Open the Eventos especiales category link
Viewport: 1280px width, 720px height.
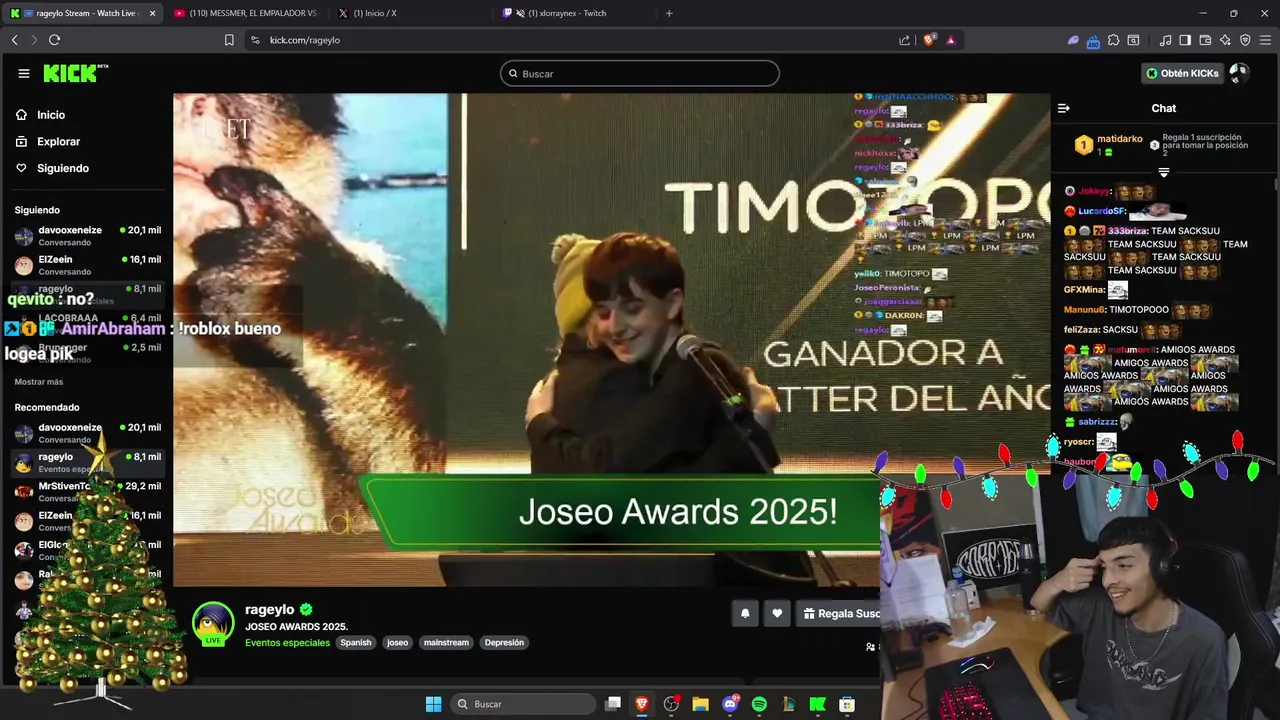[287, 643]
